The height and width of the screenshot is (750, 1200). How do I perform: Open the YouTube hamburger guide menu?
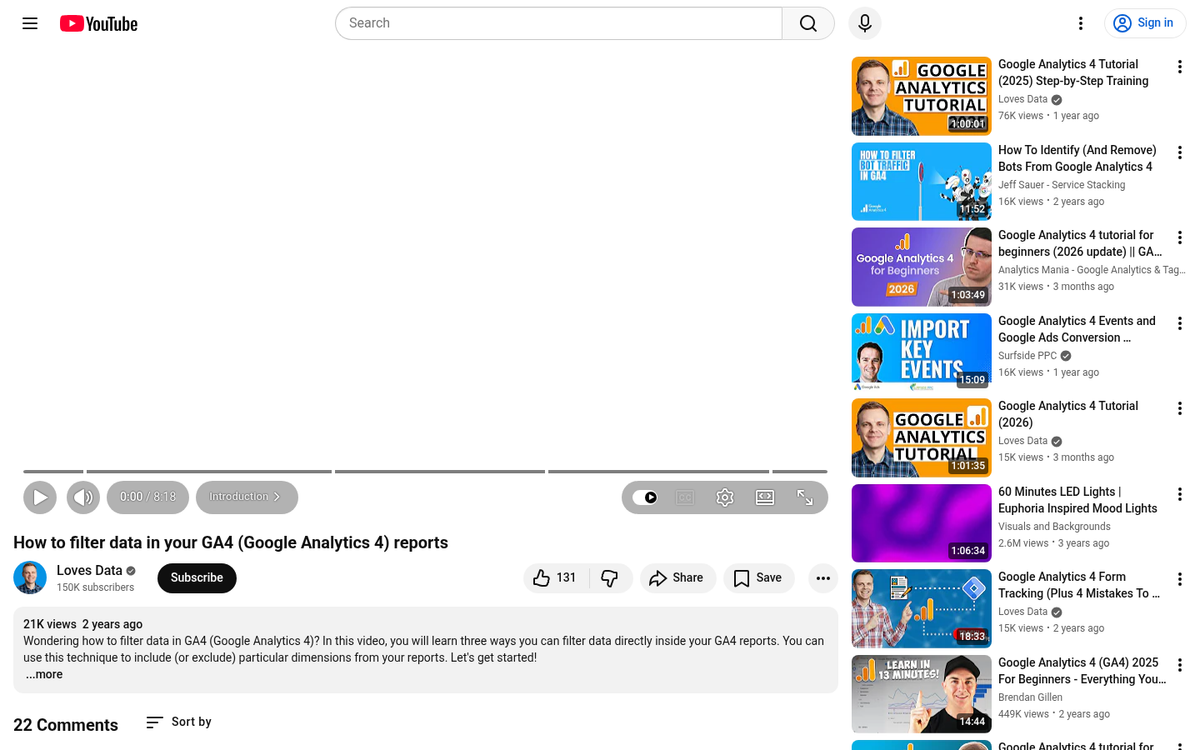(30, 23)
